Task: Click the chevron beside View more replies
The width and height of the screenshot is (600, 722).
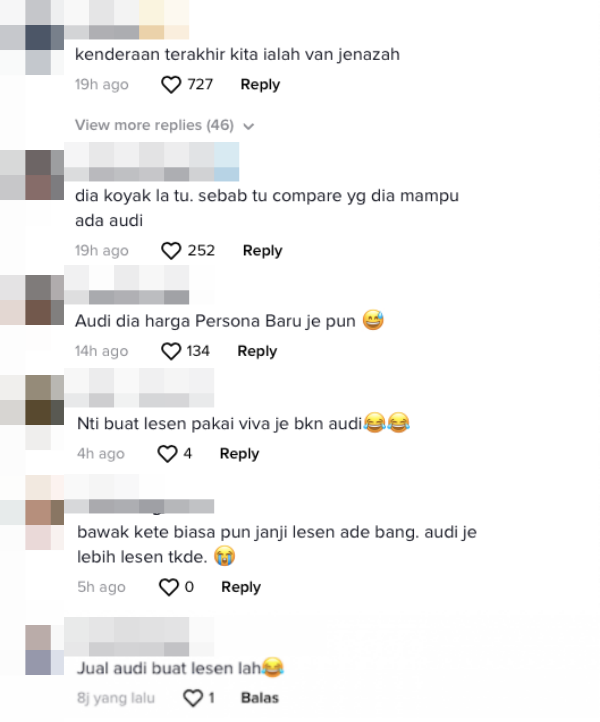Action: pos(249,126)
